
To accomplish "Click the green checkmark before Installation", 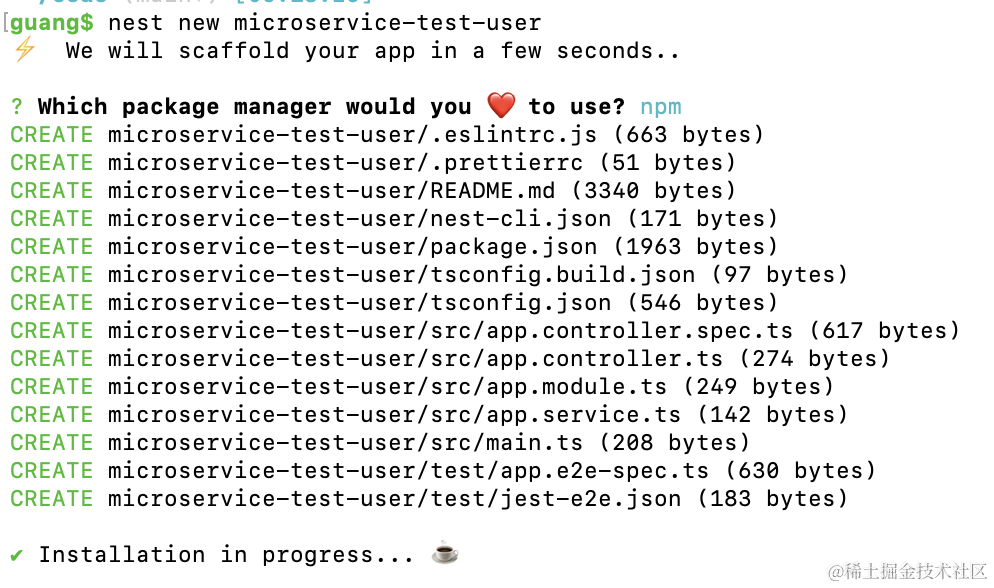I will click(x=17, y=554).
